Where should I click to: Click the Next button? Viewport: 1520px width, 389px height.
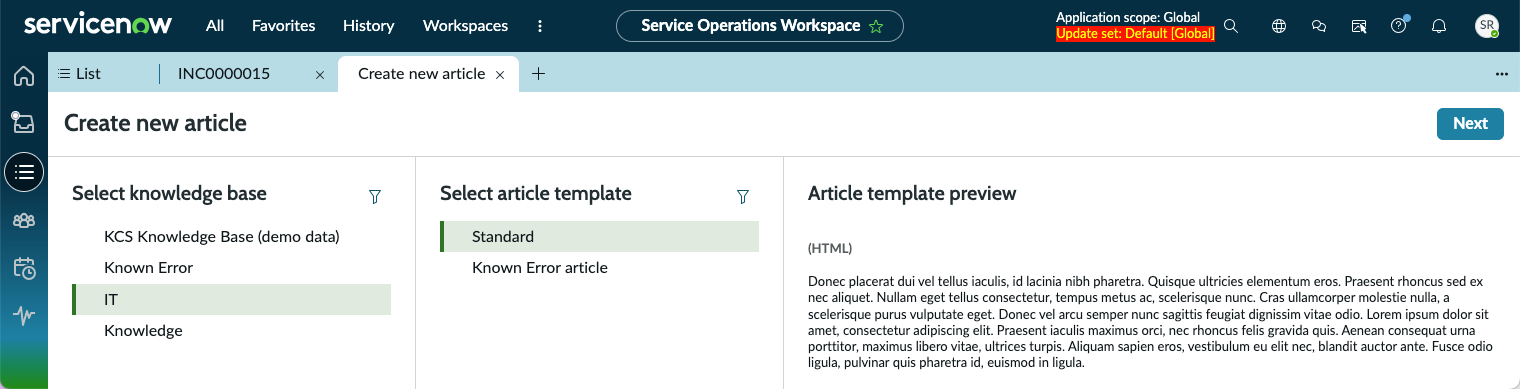[1470, 124]
